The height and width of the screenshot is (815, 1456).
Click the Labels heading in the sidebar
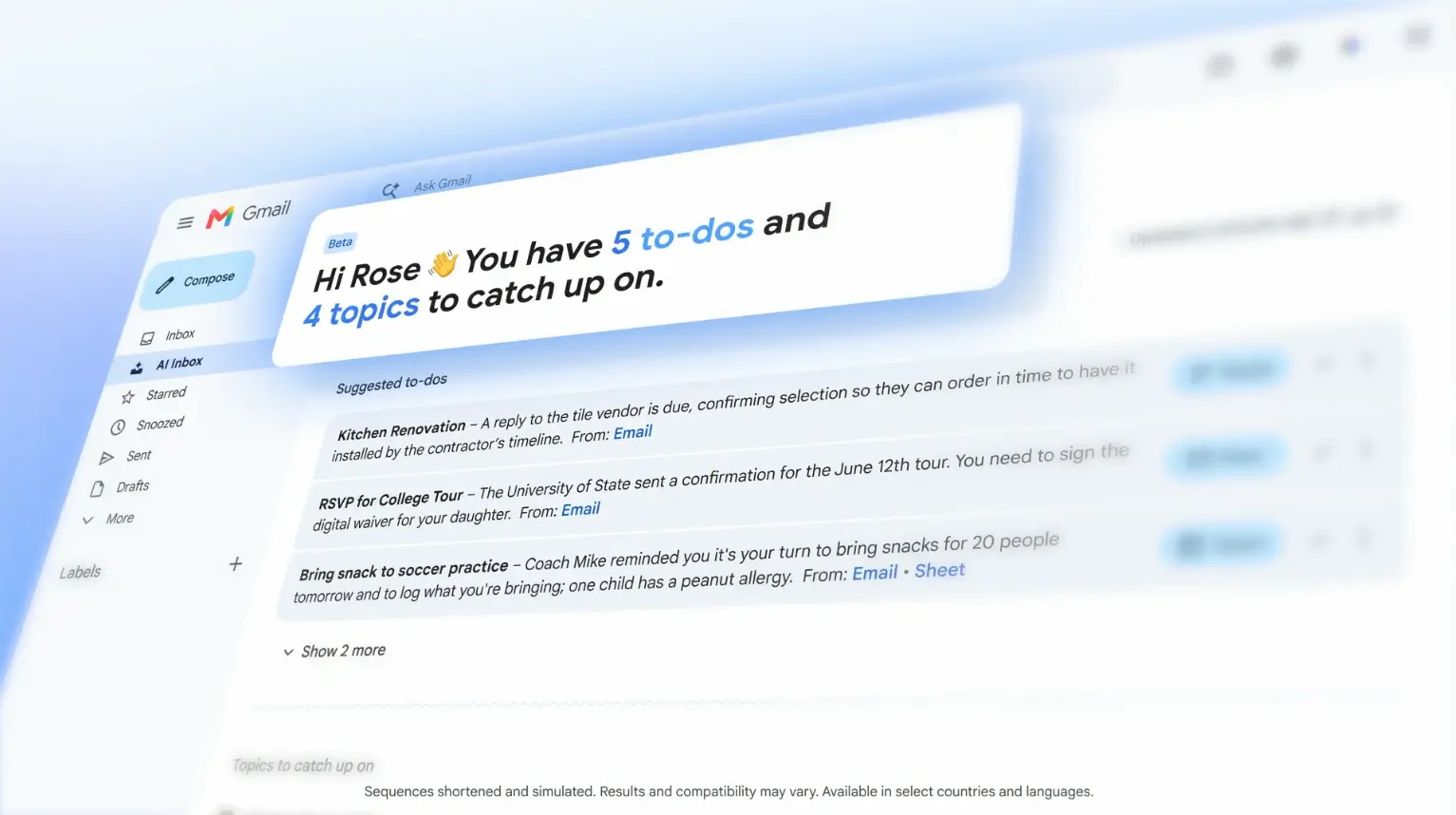[80, 573]
